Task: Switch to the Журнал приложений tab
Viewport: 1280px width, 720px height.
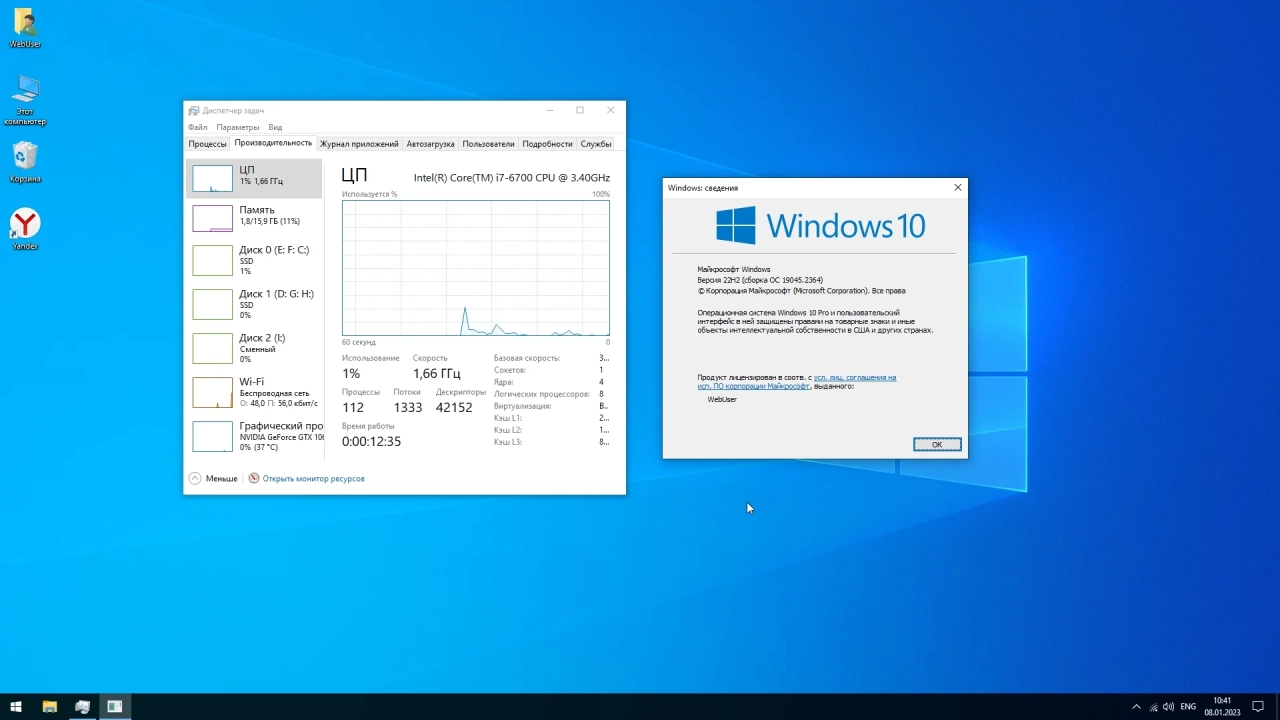Action: [359, 144]
